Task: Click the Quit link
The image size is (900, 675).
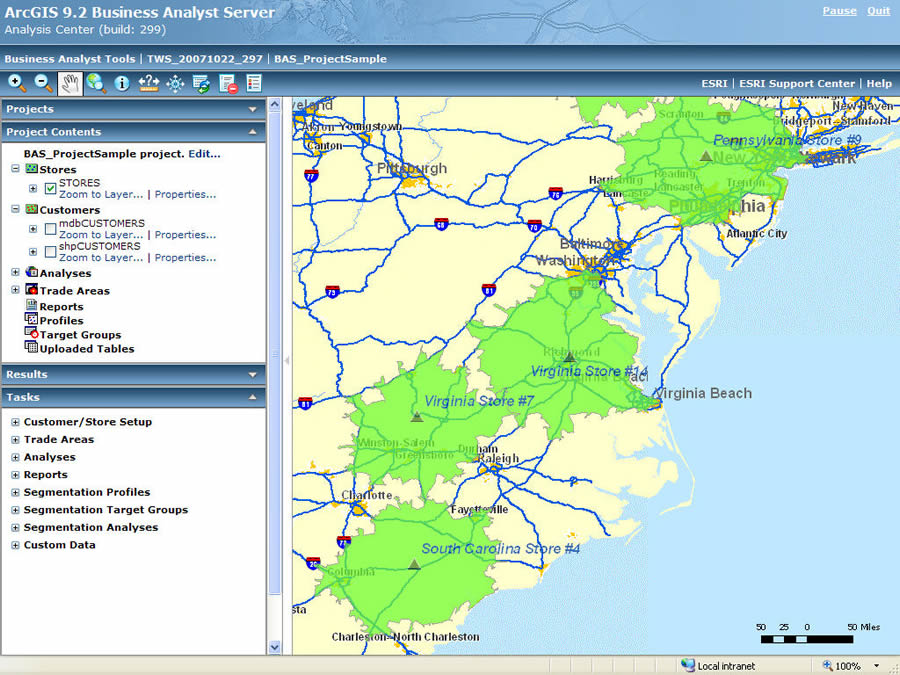Action: click(x=878, y=11)
